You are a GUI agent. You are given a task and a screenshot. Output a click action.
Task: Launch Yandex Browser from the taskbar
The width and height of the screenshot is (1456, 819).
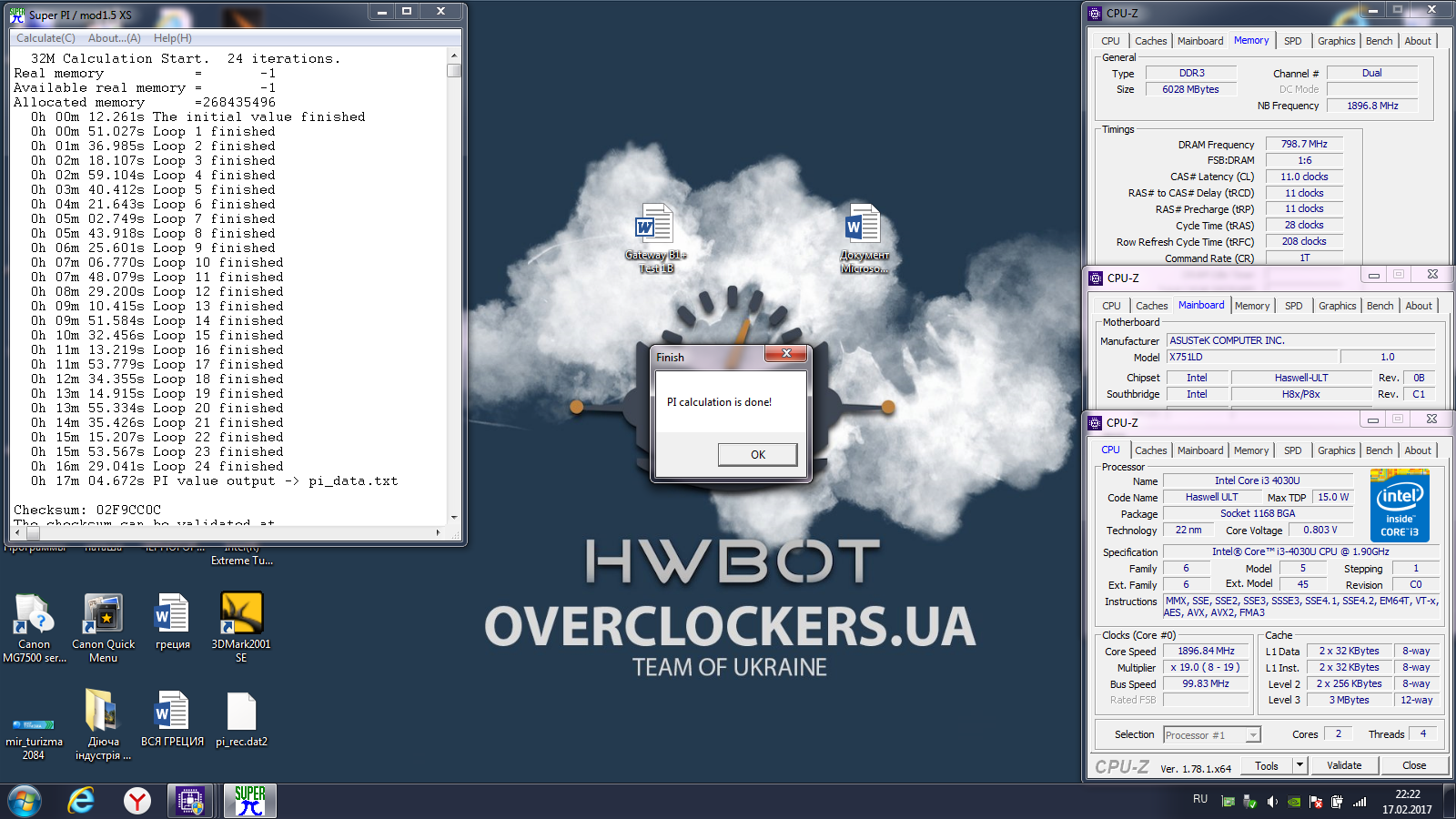click(137, 802)
